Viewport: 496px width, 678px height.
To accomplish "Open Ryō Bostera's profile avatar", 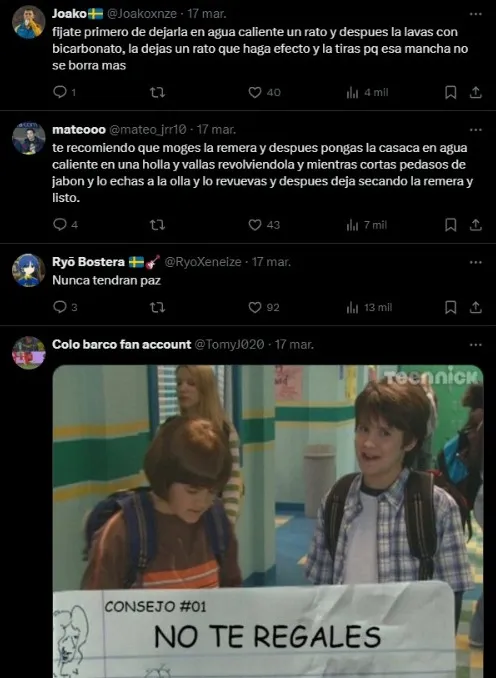I will click(x=29, y=270).
